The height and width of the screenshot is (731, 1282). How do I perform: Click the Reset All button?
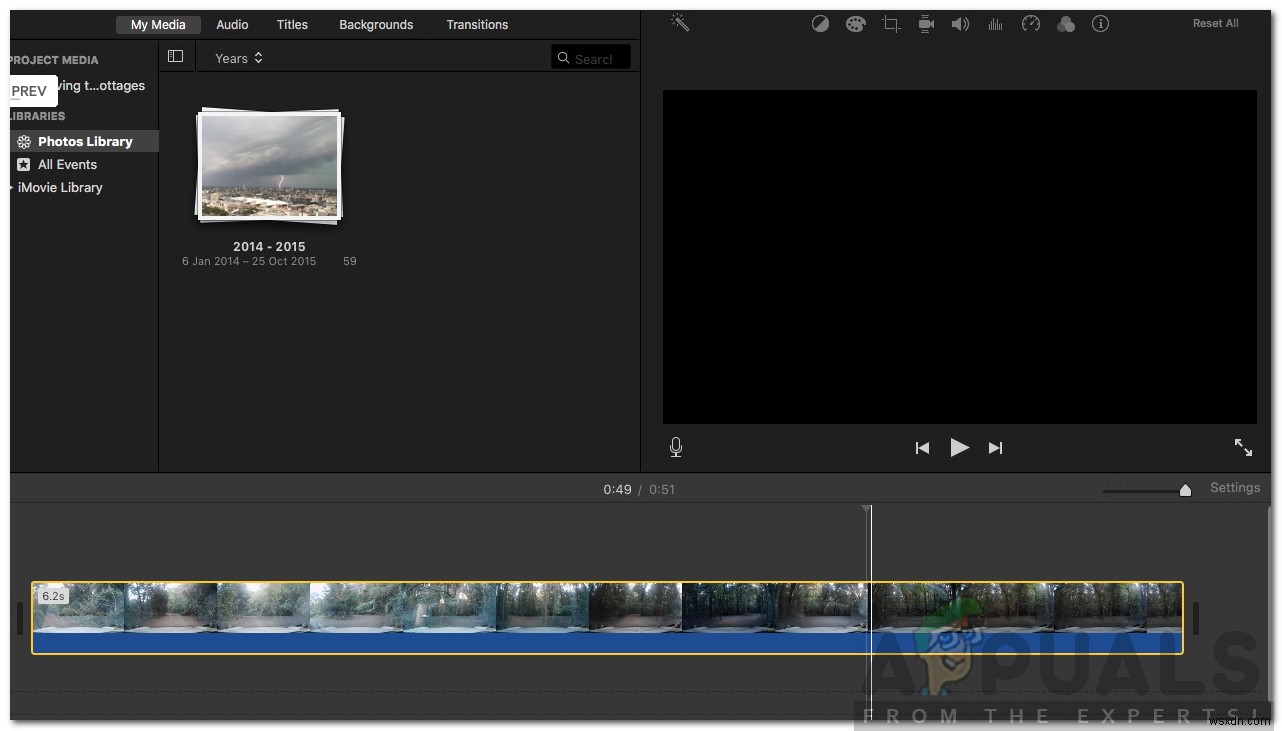click(x=1215, y=23)
